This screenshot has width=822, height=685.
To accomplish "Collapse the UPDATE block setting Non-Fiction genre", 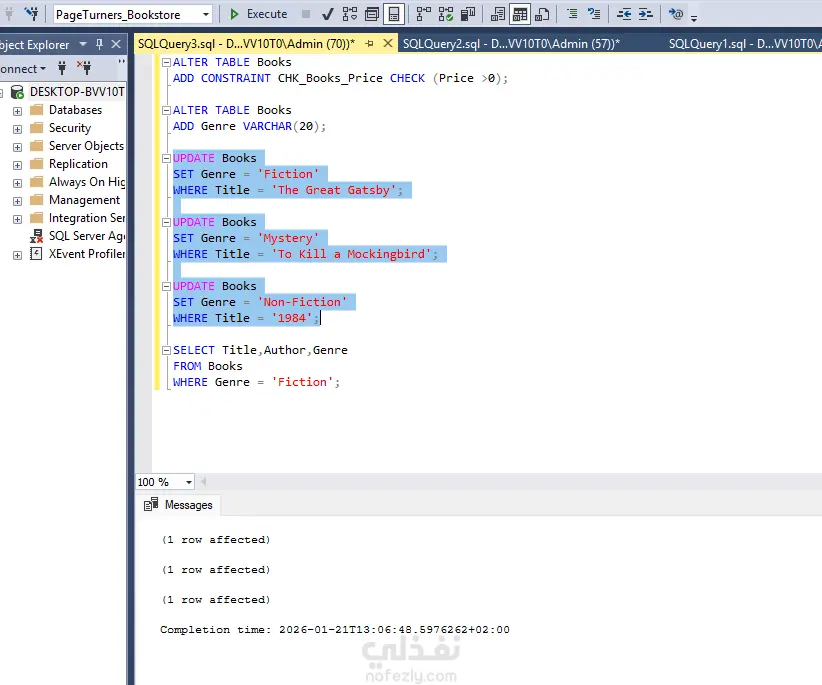I will click(x=166, y=287).
